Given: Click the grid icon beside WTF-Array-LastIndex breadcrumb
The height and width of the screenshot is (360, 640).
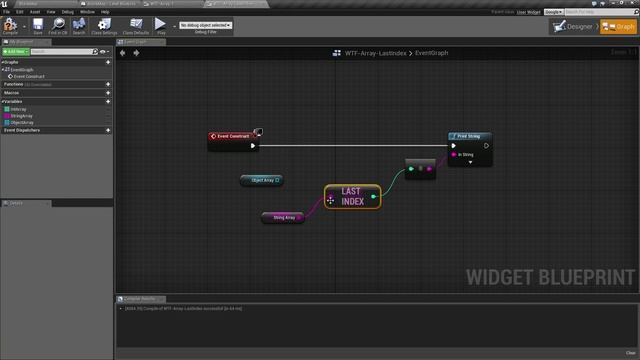Looking at the screenshot, I should (x=337, y=53).
